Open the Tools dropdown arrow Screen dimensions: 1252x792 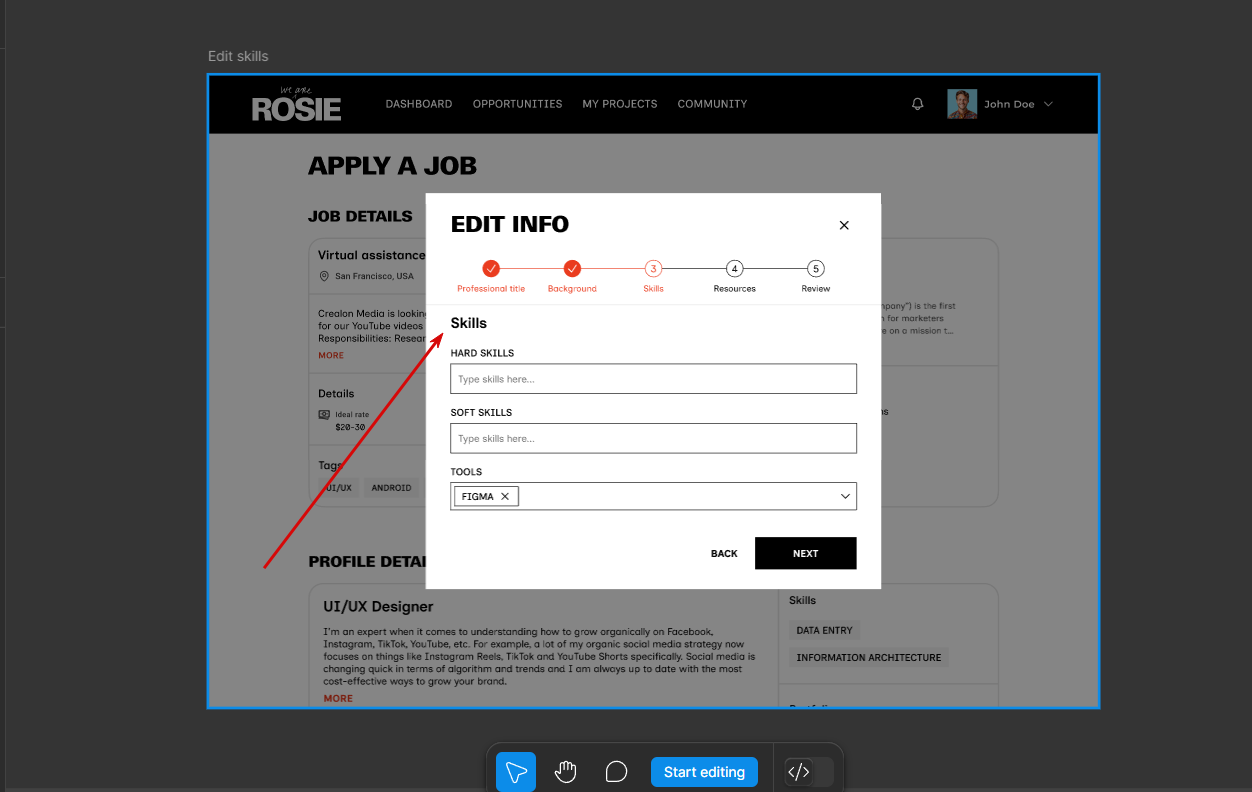(x=845, y=496)
